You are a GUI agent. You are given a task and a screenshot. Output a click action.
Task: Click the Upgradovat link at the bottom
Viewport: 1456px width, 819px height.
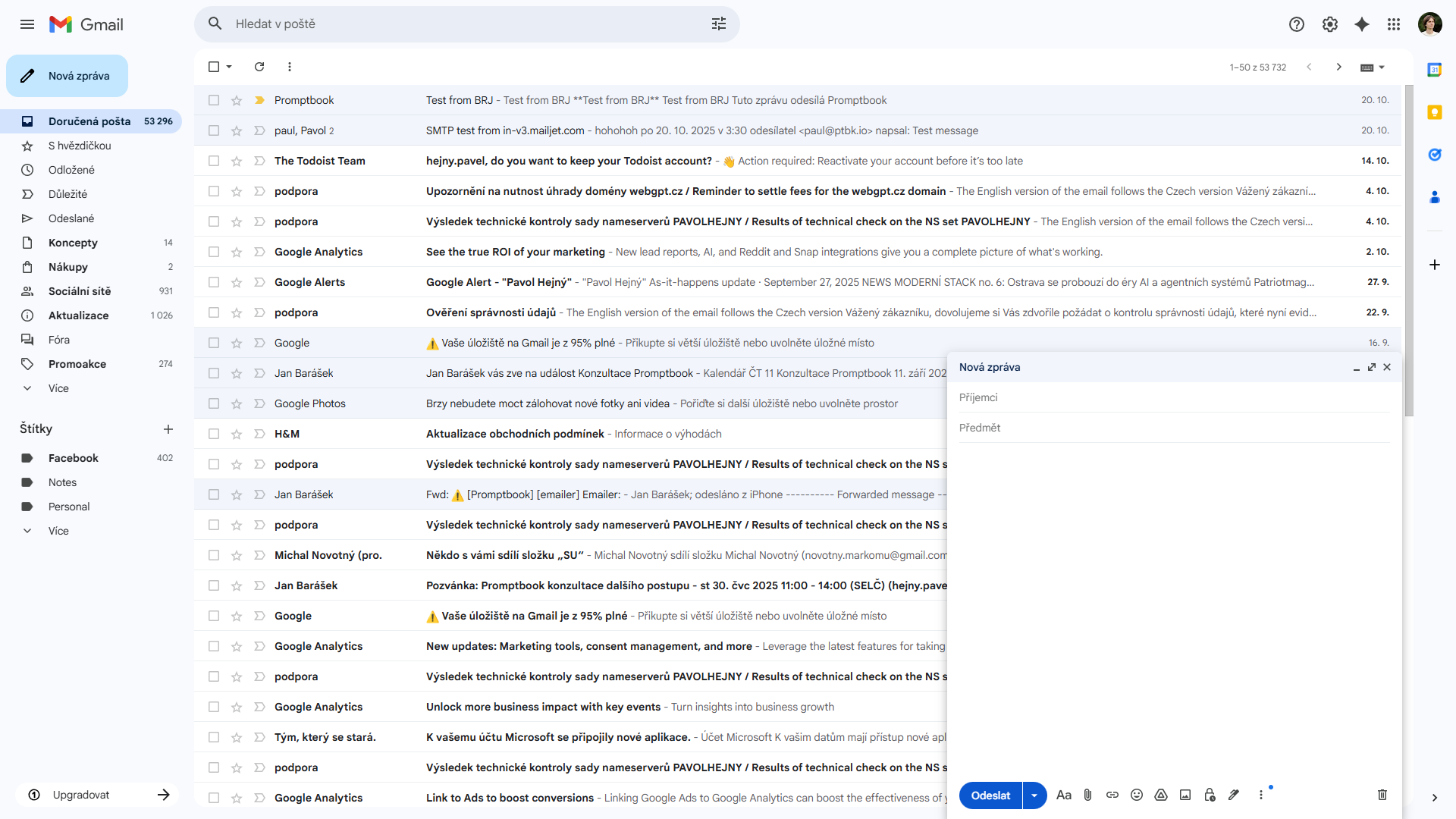tap(80, 794)
